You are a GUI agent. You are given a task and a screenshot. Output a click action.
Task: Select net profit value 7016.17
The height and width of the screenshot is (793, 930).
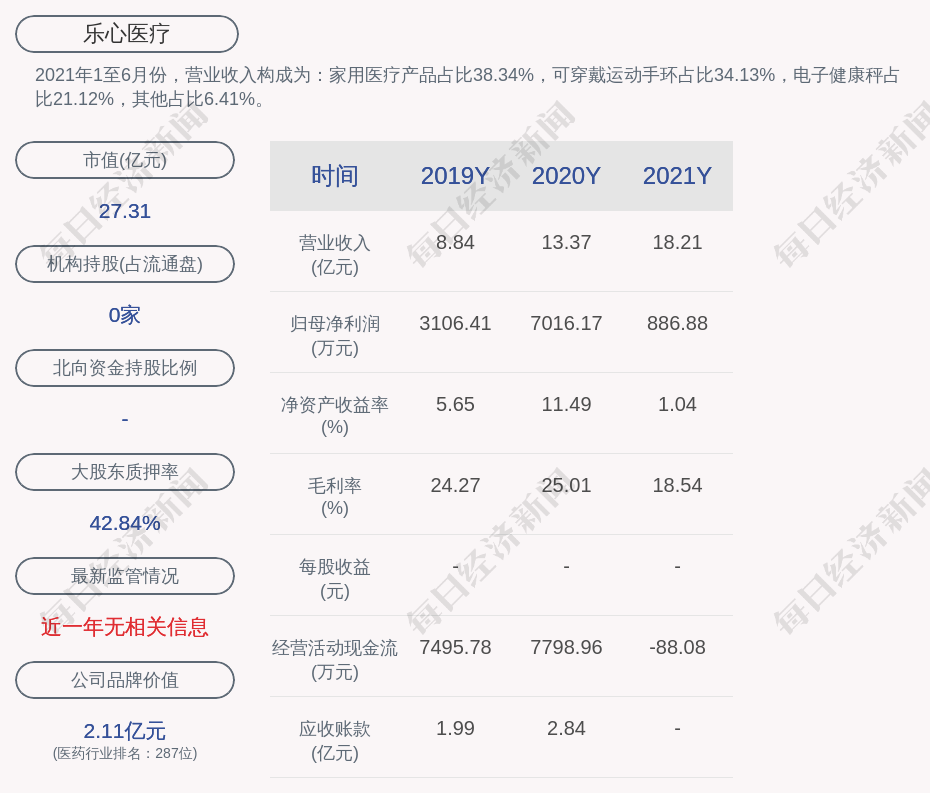566,323
